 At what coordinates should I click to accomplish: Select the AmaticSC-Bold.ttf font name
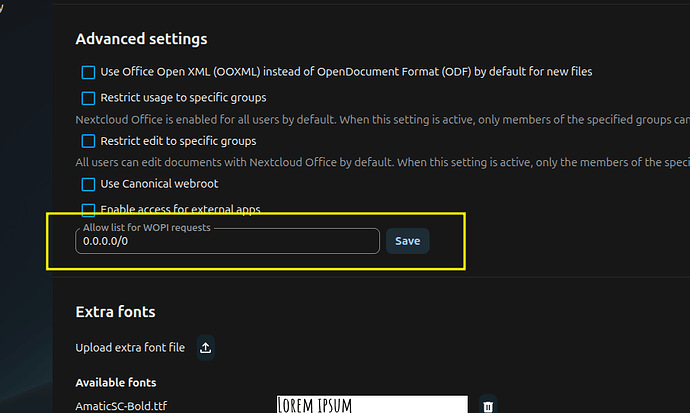click(121, 406)
